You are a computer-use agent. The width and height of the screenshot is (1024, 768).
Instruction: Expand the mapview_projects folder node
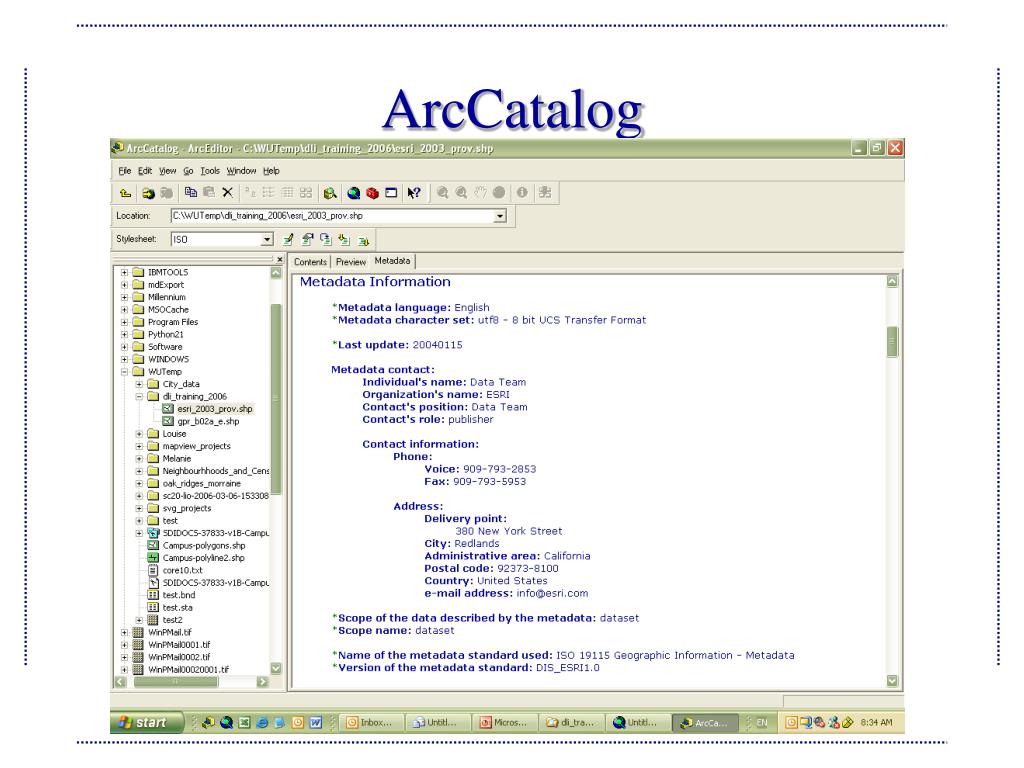point(139,446)
